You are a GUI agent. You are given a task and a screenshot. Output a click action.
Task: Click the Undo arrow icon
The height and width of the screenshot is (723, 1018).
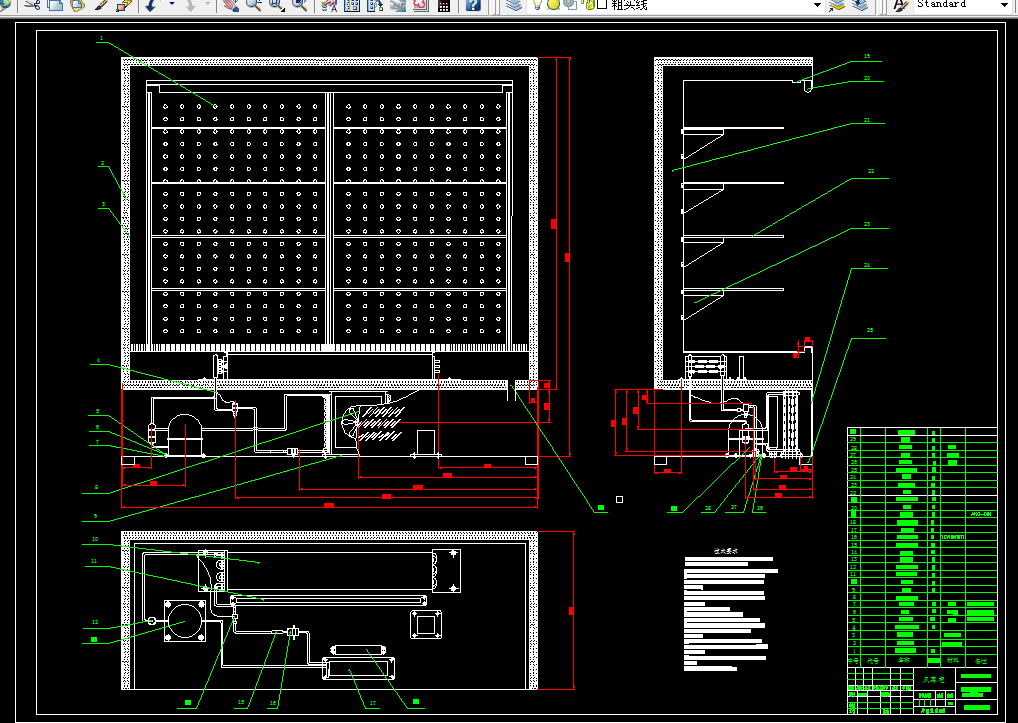151,5
